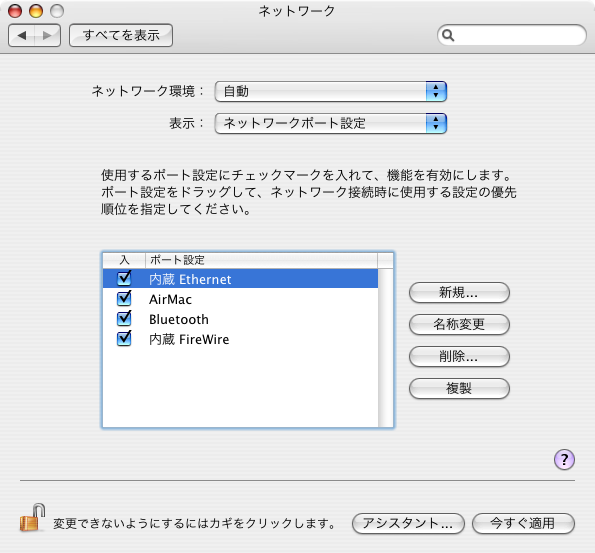Click the back arrow navigation button
The image size is (595, 553).
pos(22,35)
